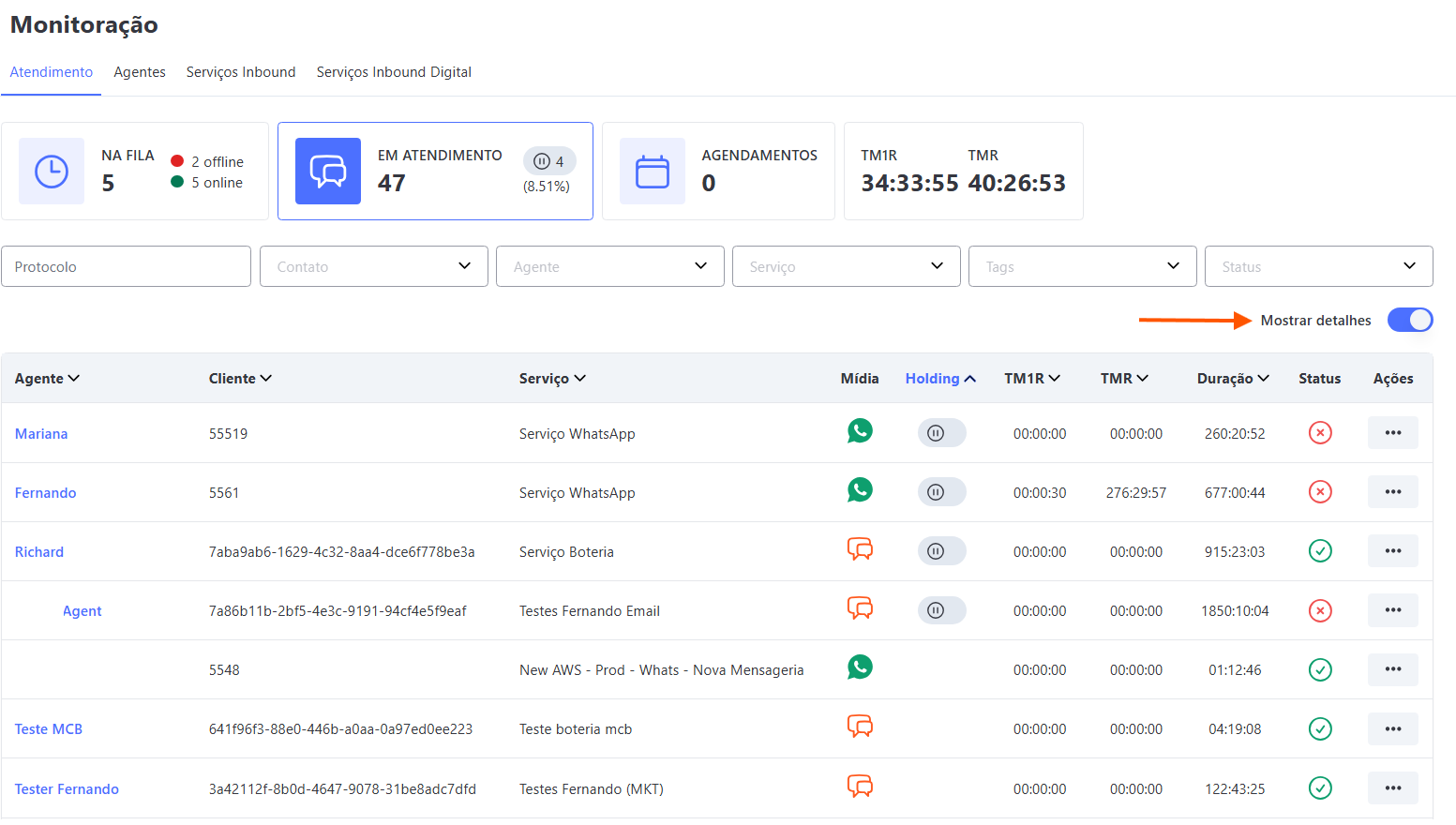This screenshot has height=825, width=1456.
Task: Open the Contato filter dropdown
Action: tap(373, 266)
